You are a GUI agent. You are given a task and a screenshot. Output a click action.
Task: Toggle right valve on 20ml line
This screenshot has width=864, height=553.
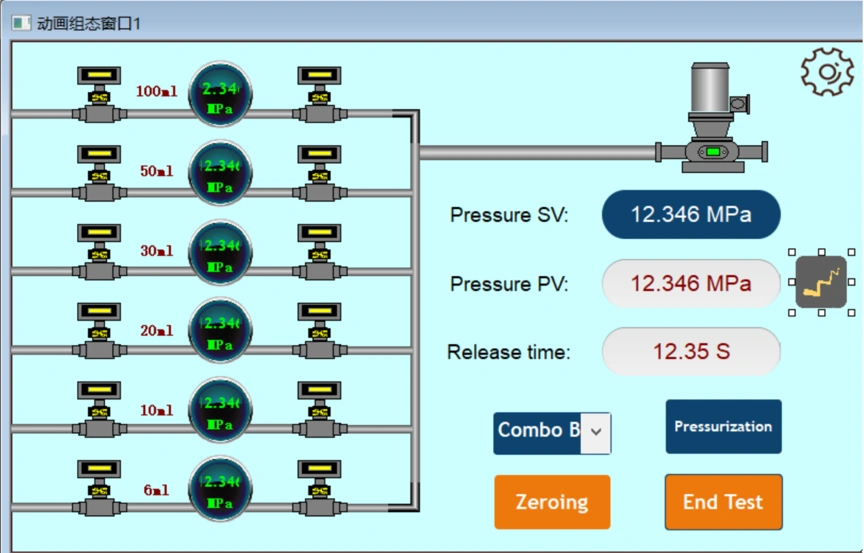pyautogui.click(x=320, y=331)
